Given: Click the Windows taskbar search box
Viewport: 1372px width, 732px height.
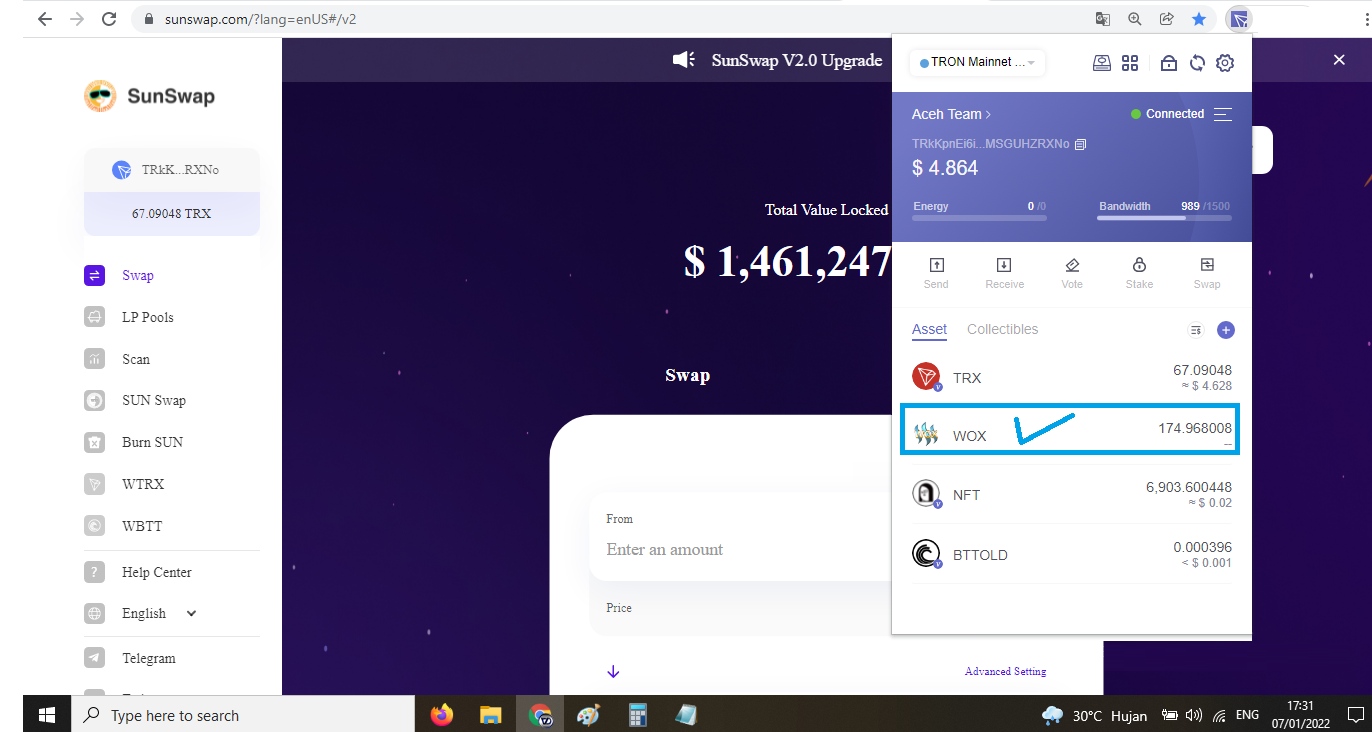Looking at the screenshot, I should pos(243,715).
